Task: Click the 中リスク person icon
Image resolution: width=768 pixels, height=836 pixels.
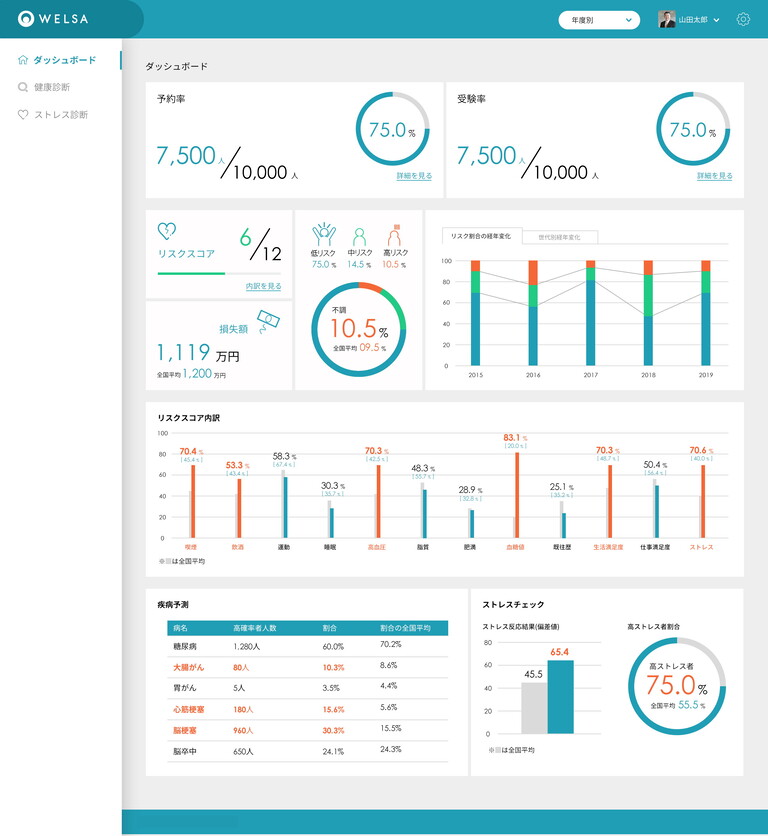Action: click(x=359, y=237)
